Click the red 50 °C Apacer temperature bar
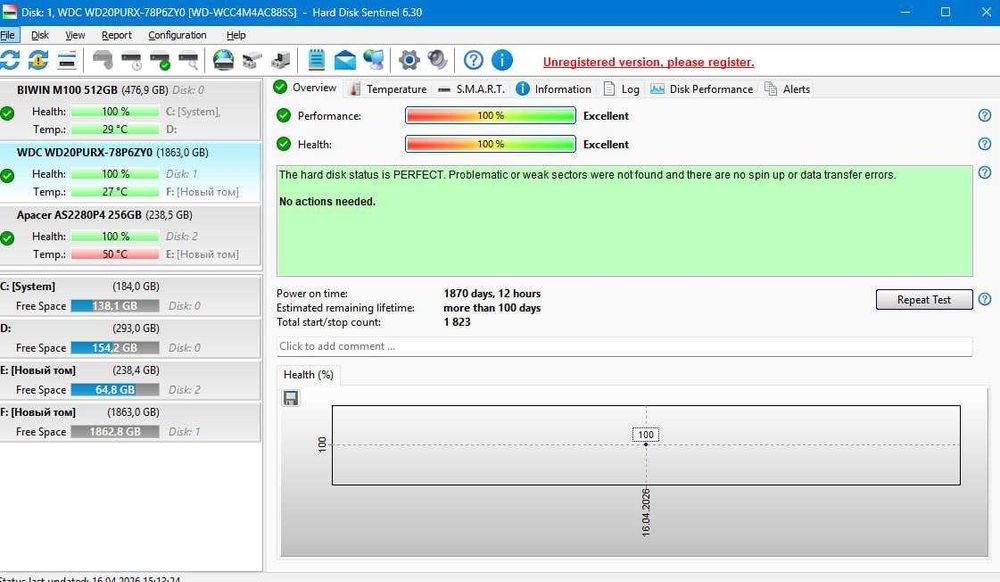 [x=115, y=254]
